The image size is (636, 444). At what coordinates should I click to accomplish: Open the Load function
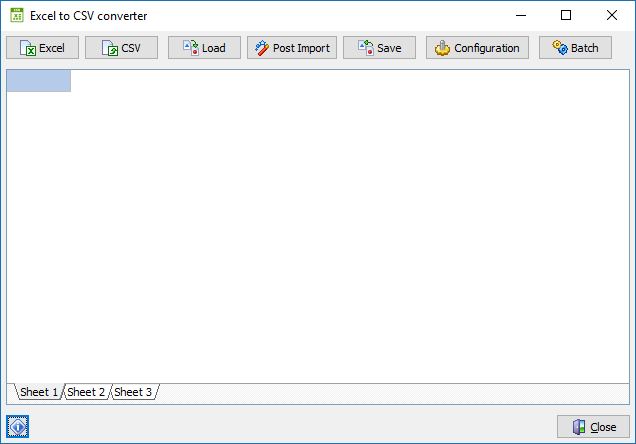tap(204, 48)
